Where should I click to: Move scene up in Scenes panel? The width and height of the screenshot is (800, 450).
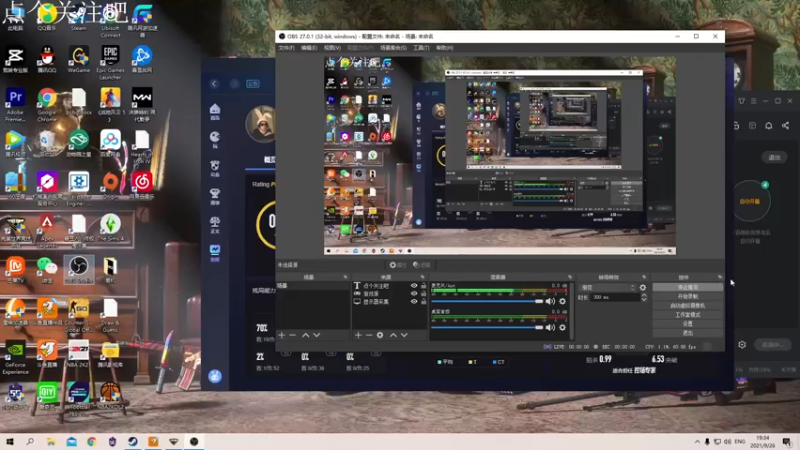point(305,335)
